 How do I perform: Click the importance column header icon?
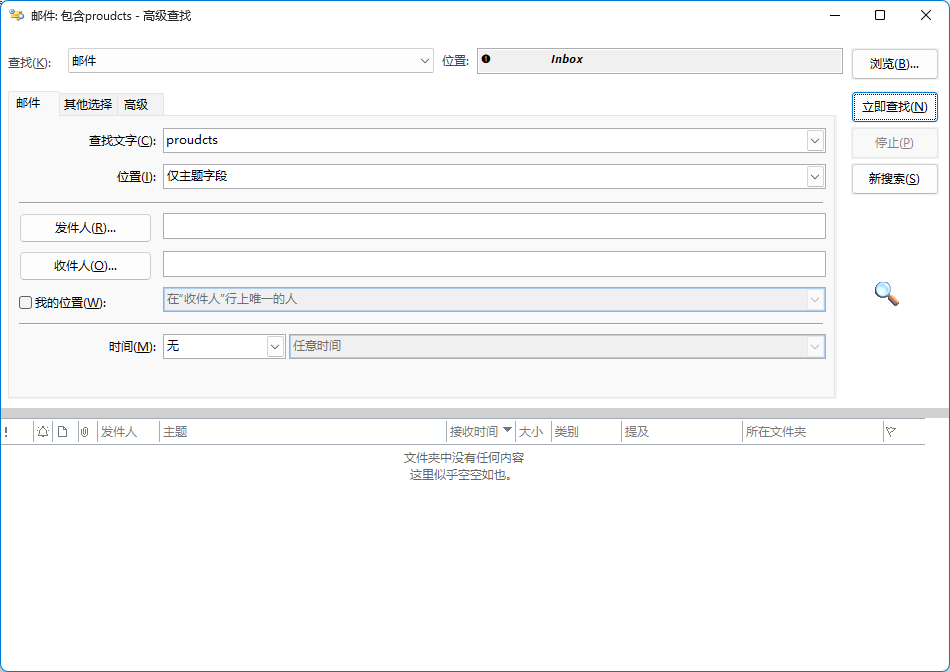(x=6, y=432)
